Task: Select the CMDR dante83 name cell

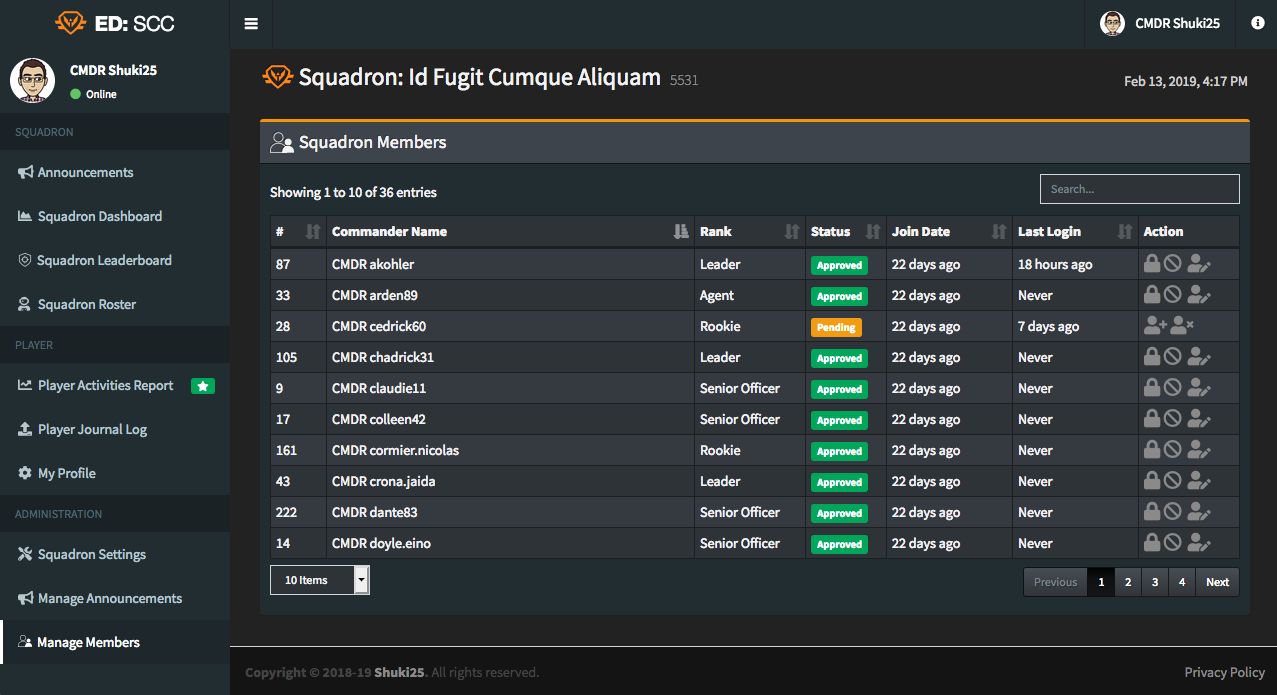Action: 510,512
